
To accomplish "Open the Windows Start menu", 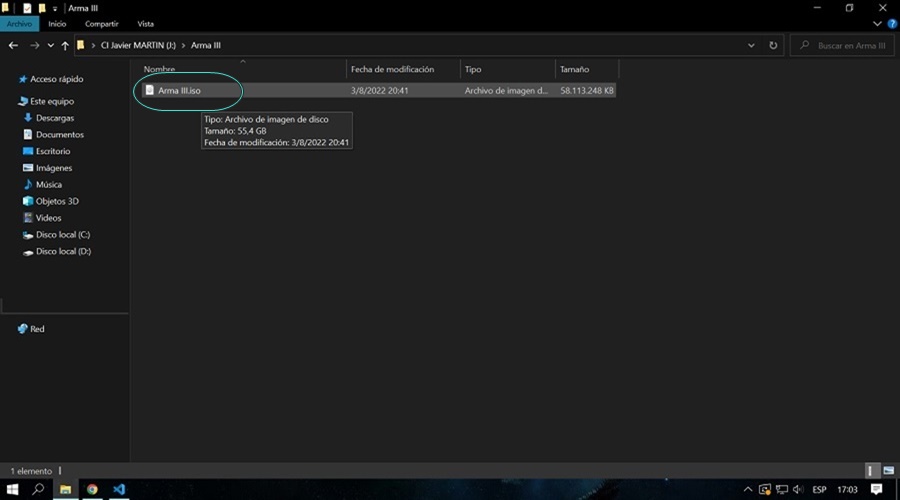I will click(12, 489).
